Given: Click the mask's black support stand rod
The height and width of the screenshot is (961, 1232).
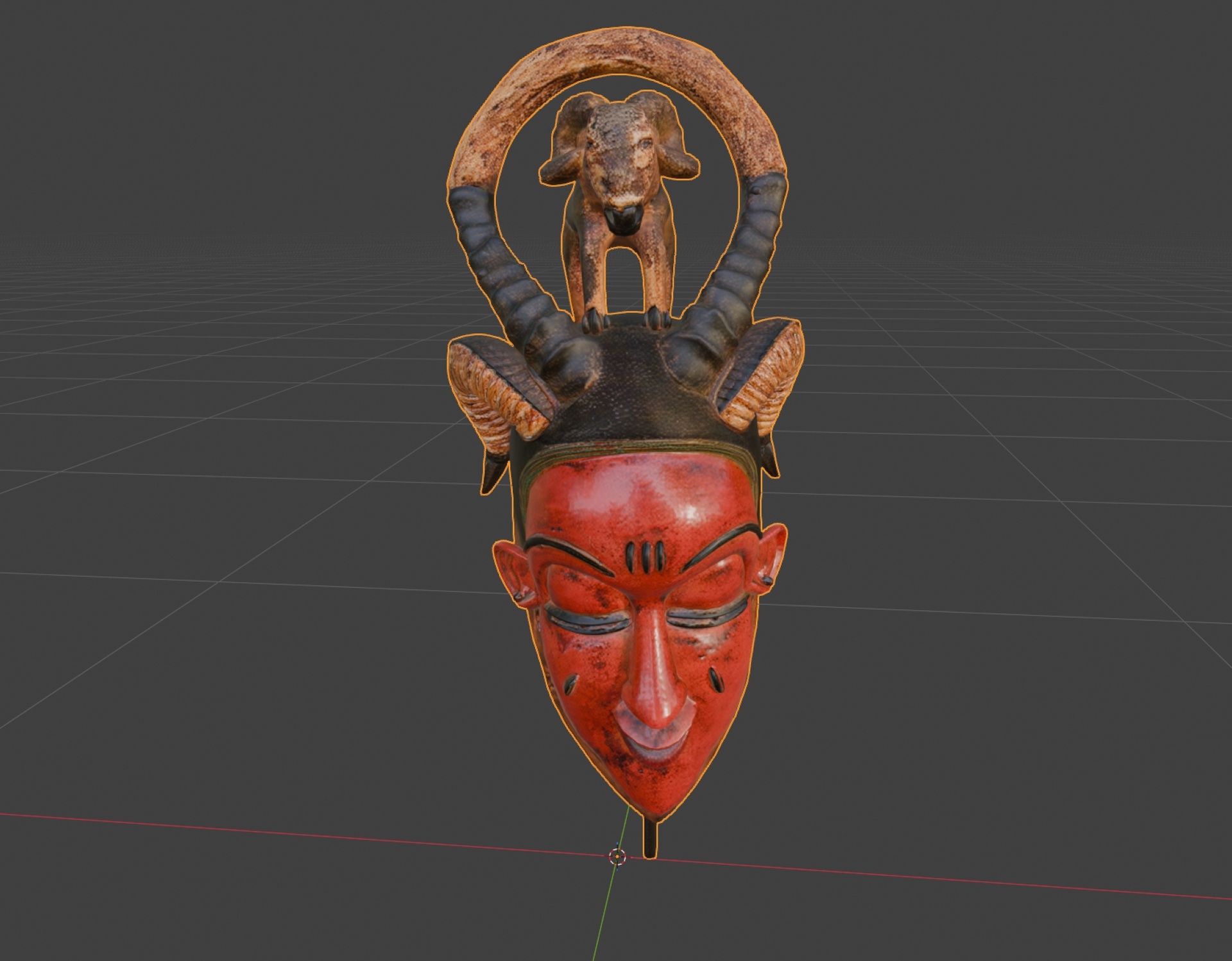Looking at the screenshot, I should 650,838.
